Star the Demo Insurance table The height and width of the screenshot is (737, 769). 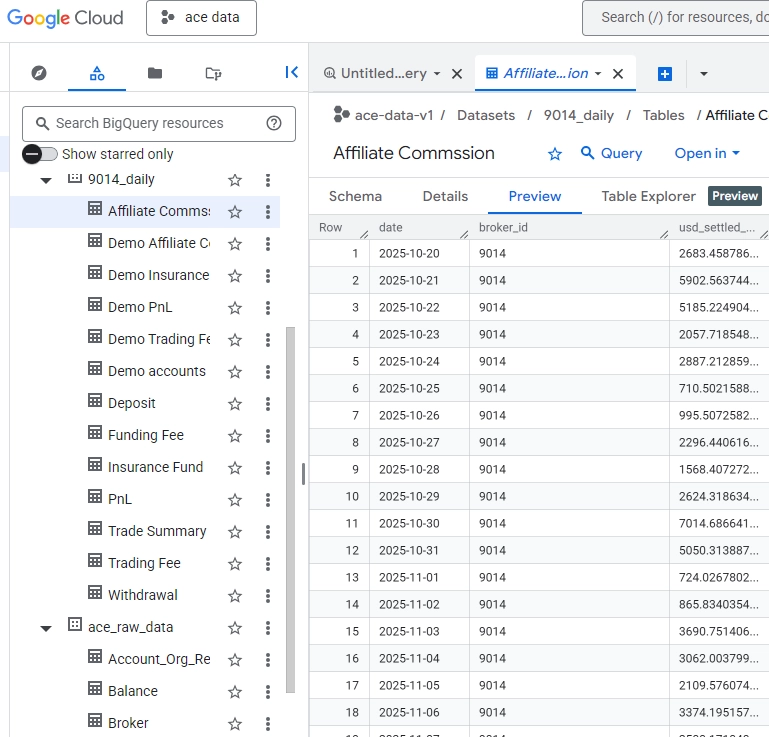(x=235, y=276)
